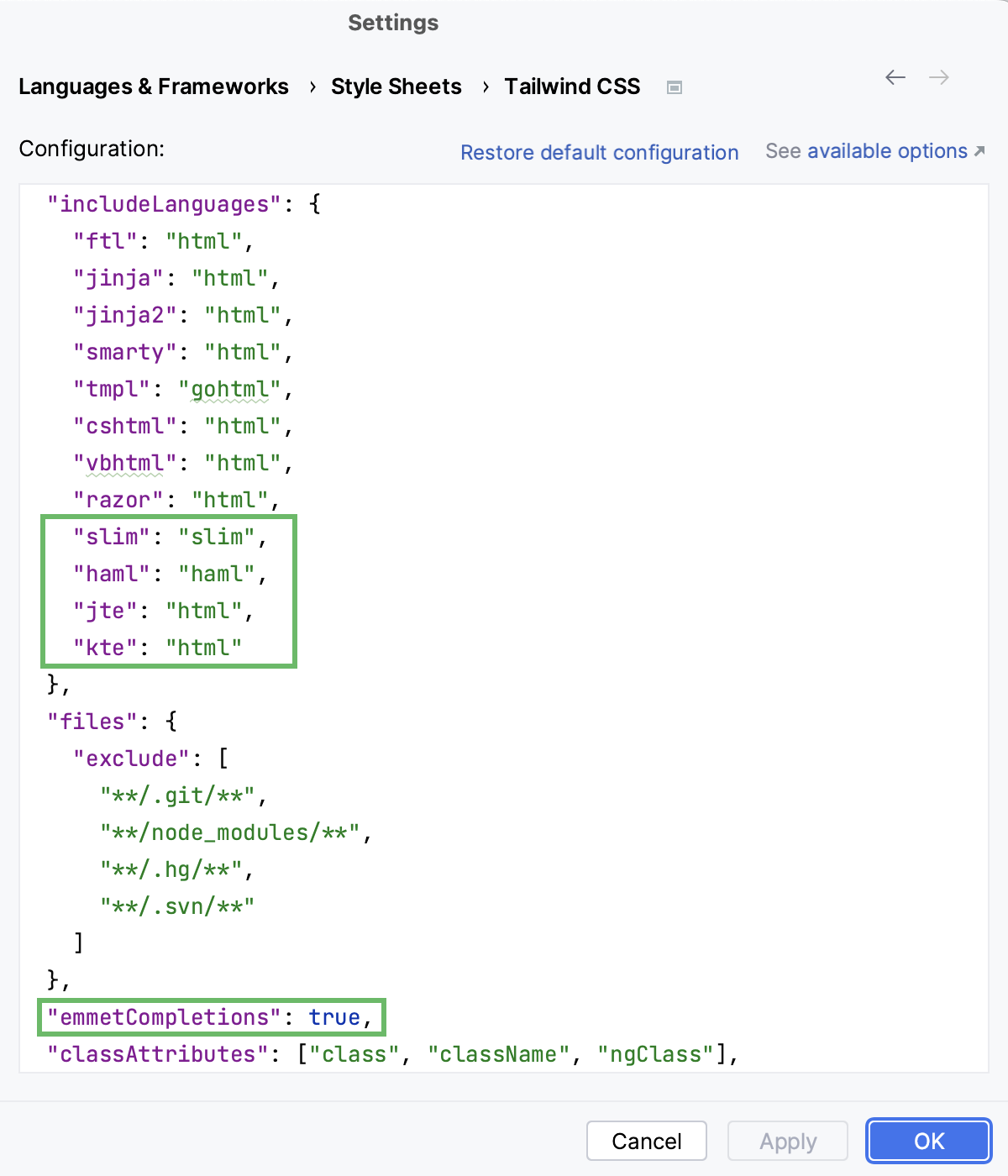Click the frame icon beside Tailwind CSS
The height and width of the screenshot is (1176, 1008).
coord(674,87)
